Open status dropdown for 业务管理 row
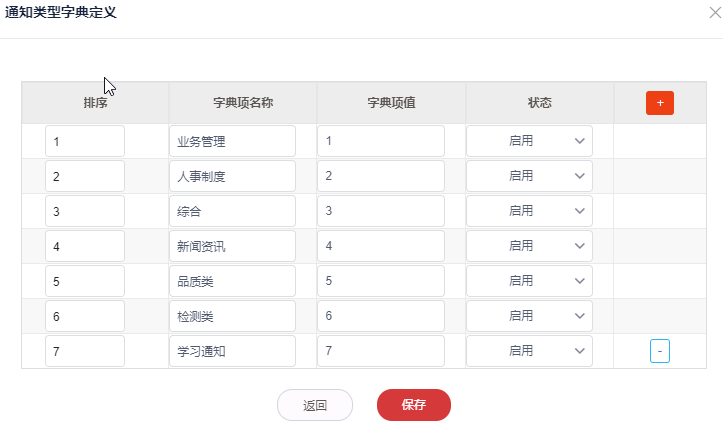The image size is (723, 440). pyautogui.click(x=530, y=141)
